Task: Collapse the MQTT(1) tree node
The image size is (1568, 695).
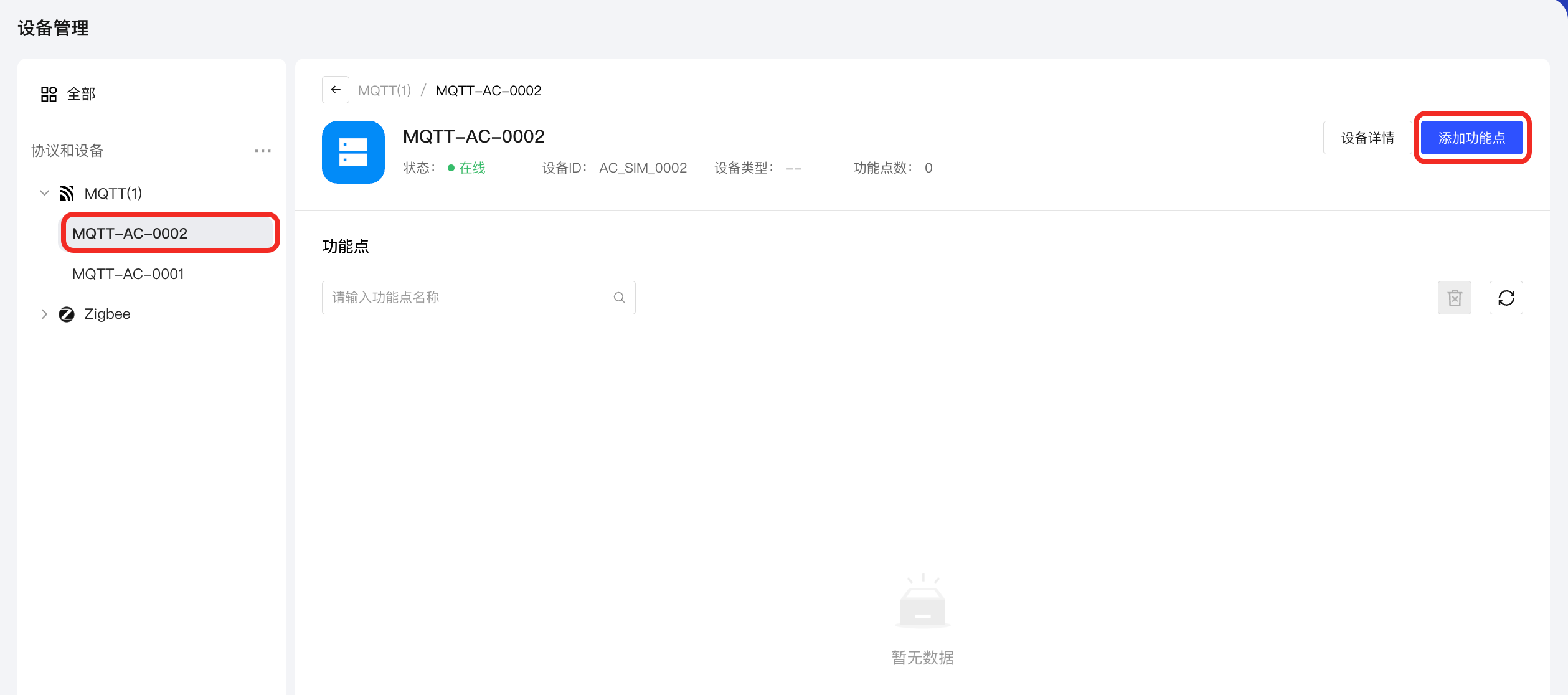Action: [44, 193]
